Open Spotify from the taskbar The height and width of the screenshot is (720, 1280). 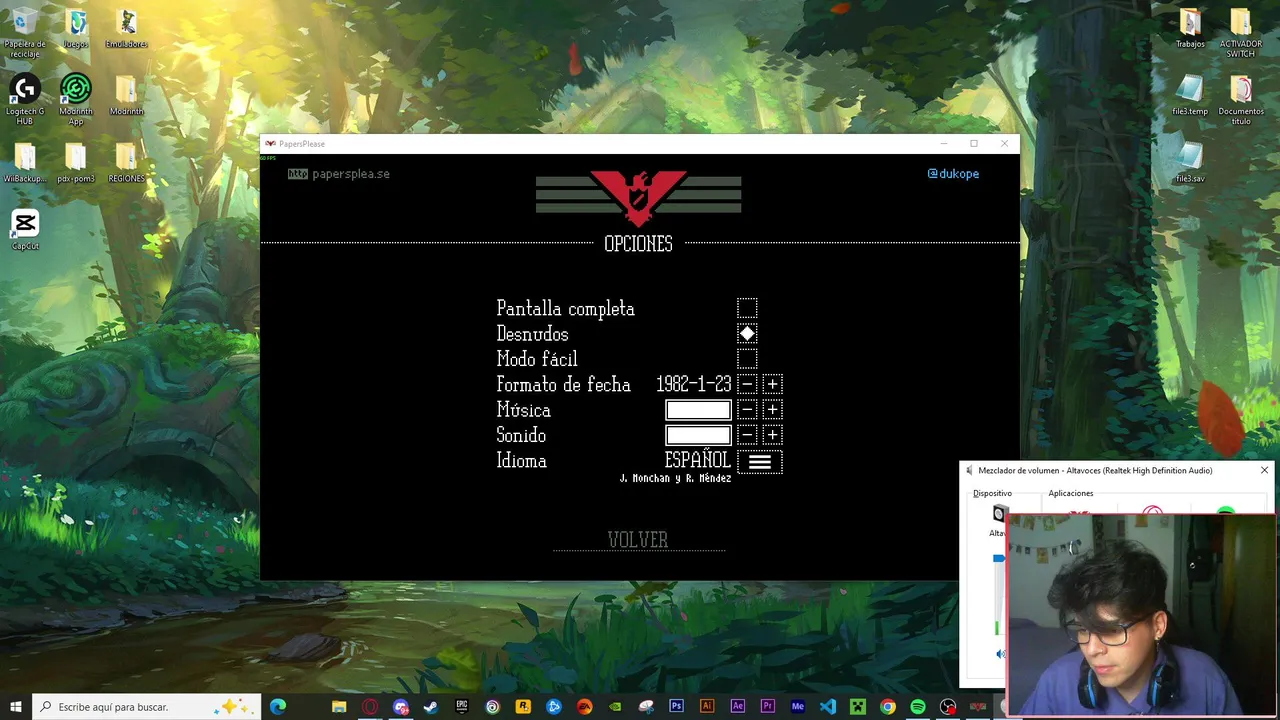917,707
